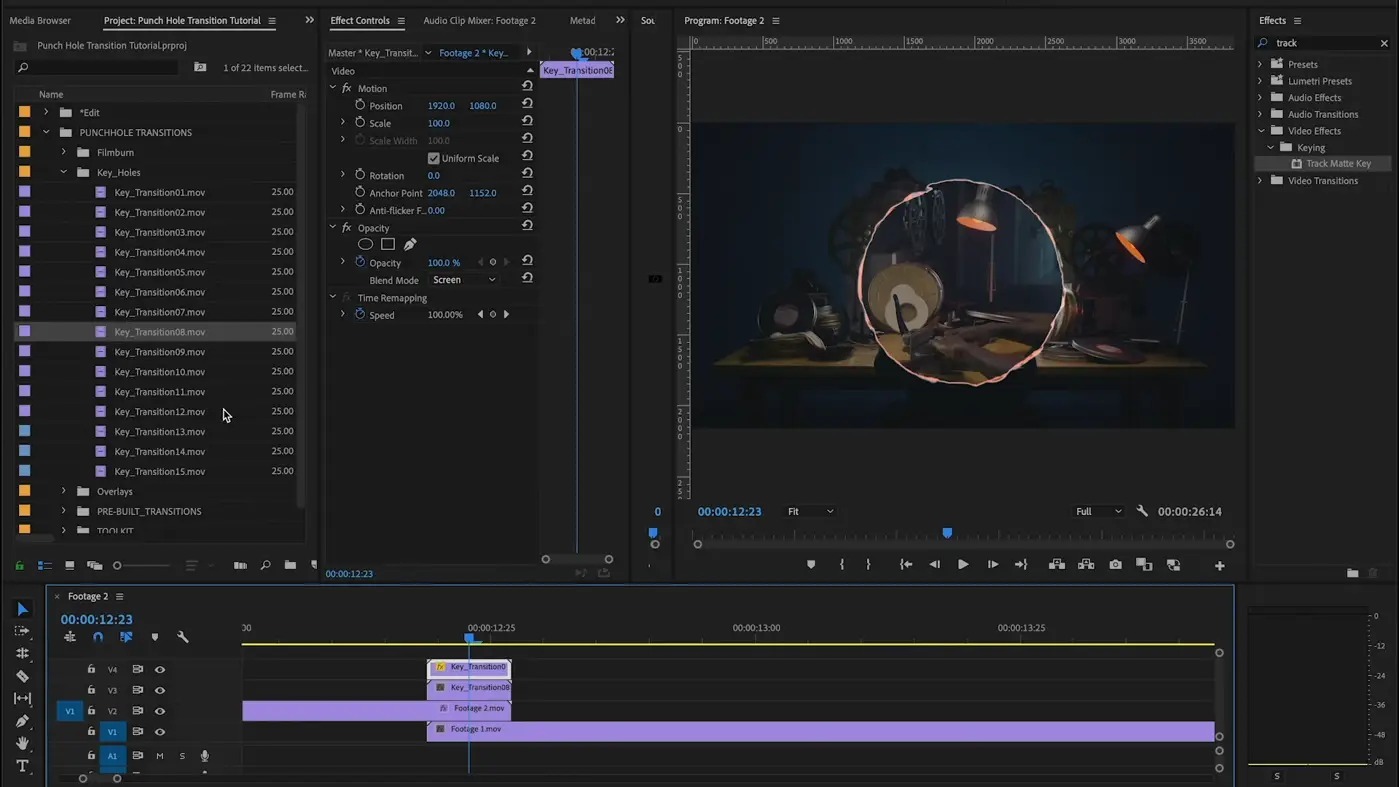
Task: Expand the Overlays bin
Action: (64, 491)
